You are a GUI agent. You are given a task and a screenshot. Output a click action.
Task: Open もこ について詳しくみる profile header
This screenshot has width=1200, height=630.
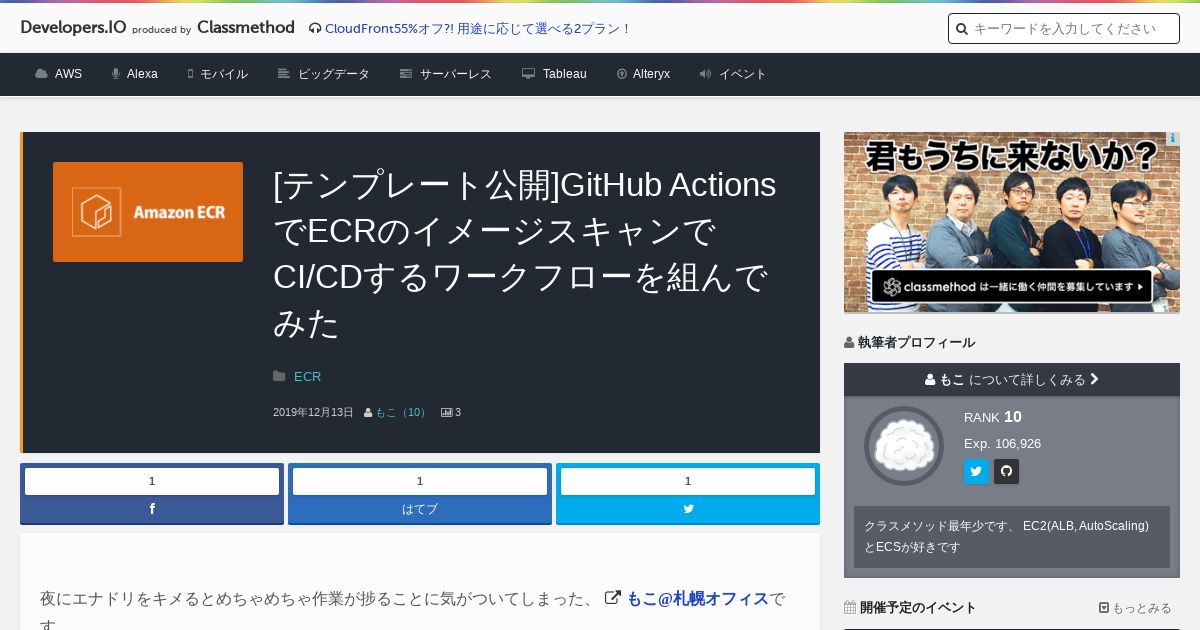[1012, 379]
